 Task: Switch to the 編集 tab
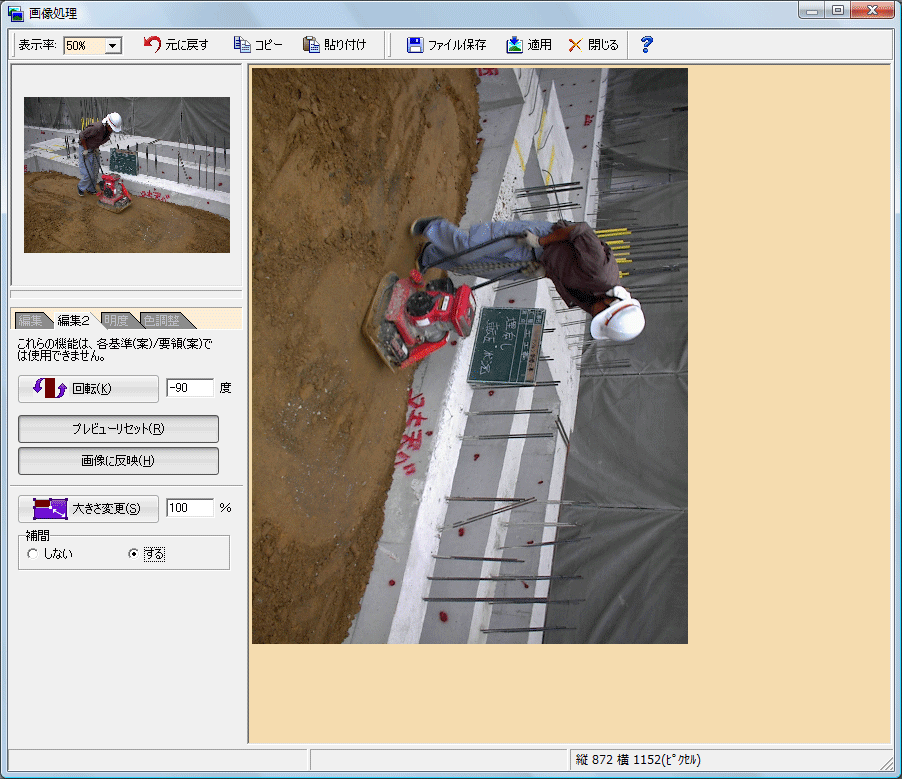(x=29, y=320)
